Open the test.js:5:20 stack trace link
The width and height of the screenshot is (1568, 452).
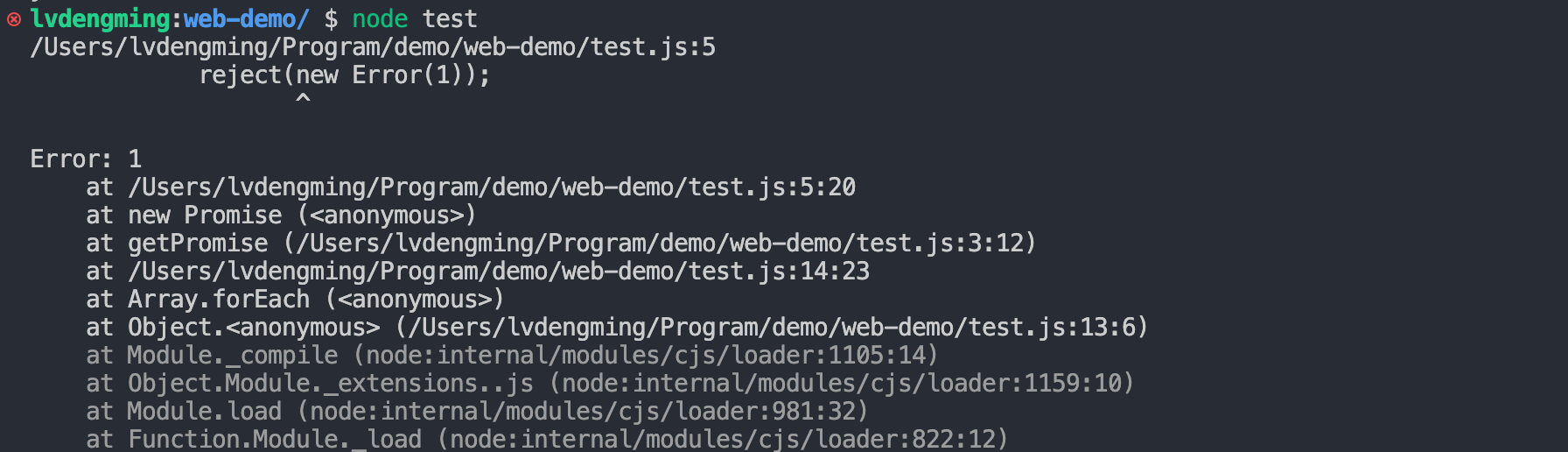click(492, 187)
